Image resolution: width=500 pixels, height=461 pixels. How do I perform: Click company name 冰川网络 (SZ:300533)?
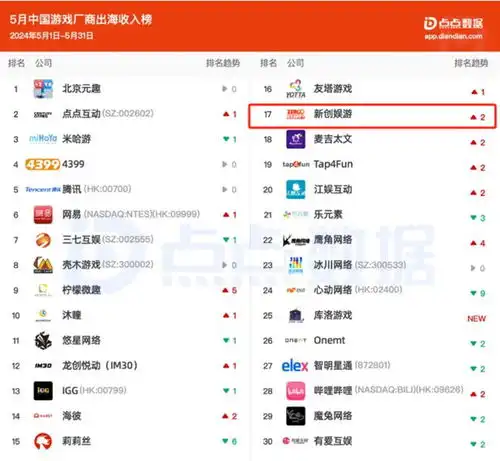[360, 265]
